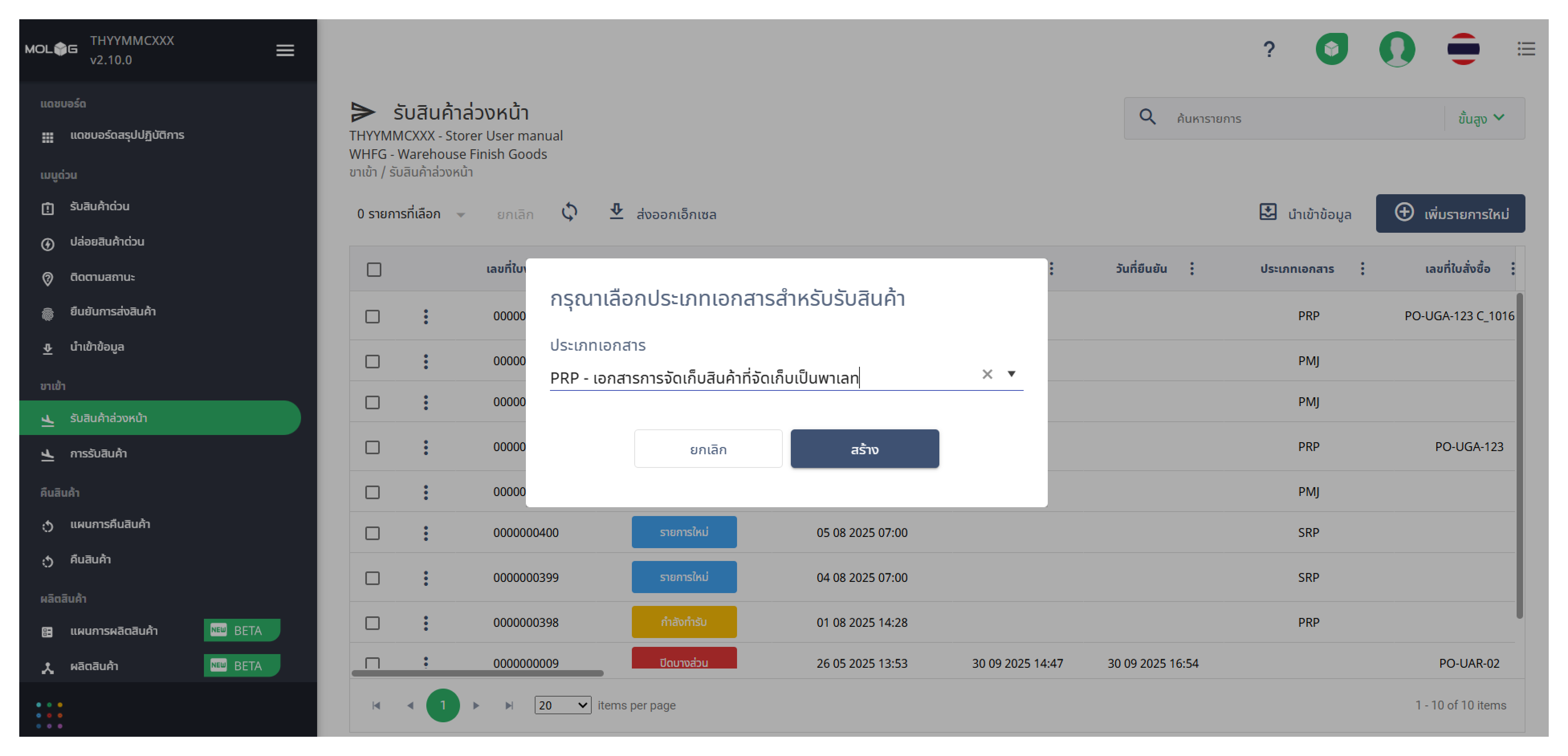Clear the document type selection with X
Image resolution: width=1568 pixels, height=756 pixels.
[x=987, y=374]
